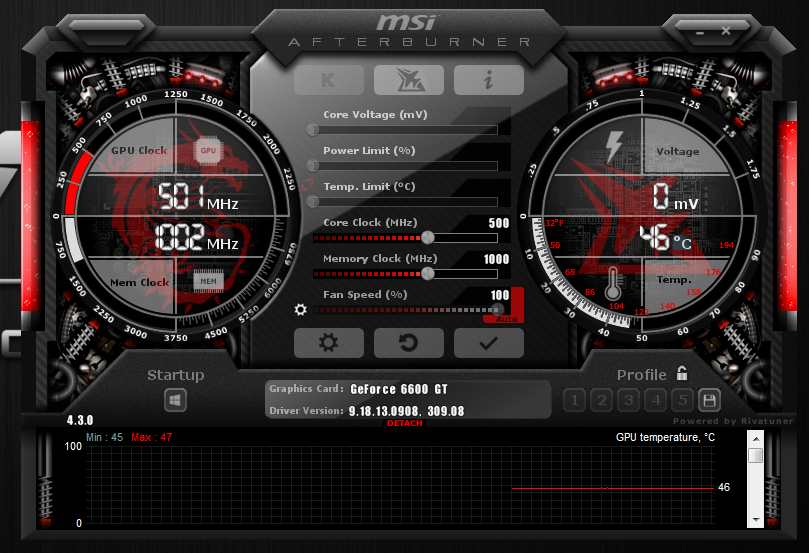Open Afterburner settings gear button

point(328,343)
